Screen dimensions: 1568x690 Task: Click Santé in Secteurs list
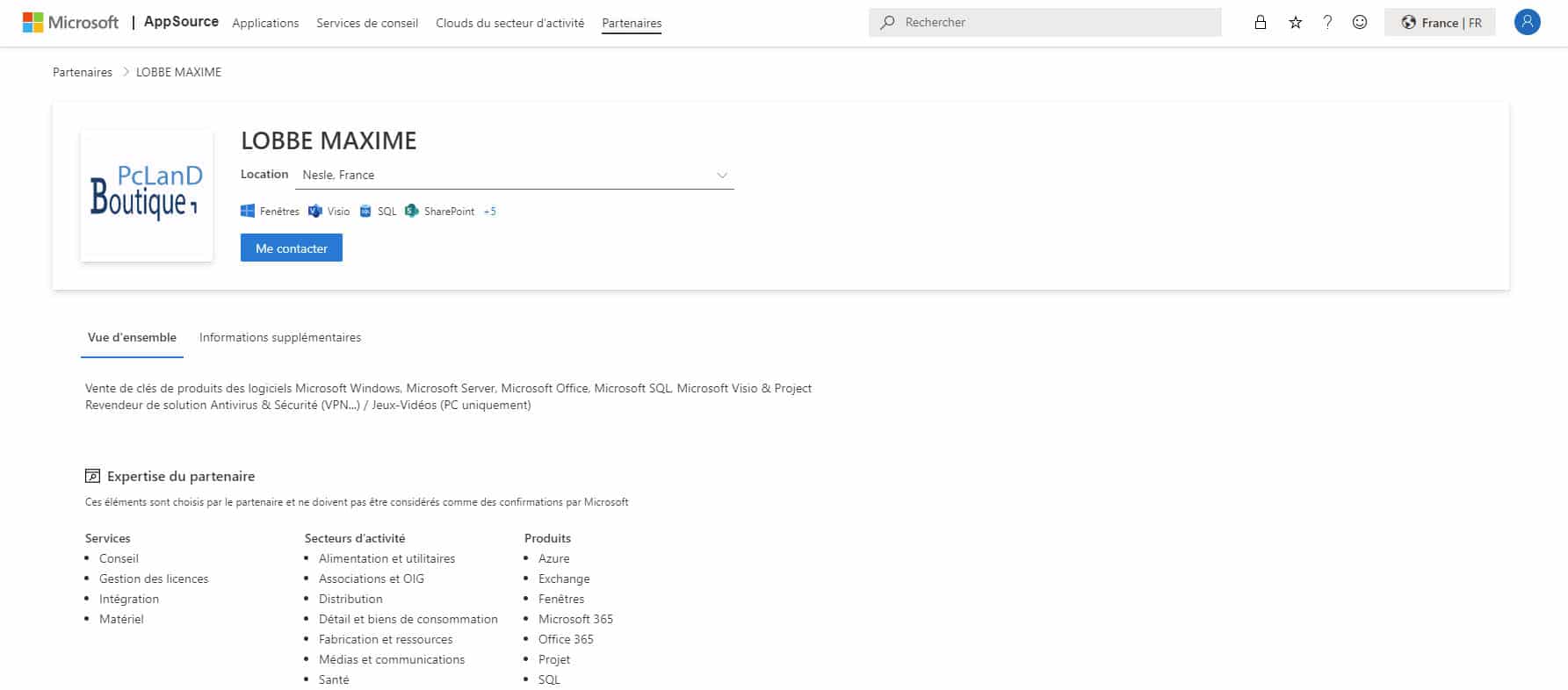click(334, 679)
